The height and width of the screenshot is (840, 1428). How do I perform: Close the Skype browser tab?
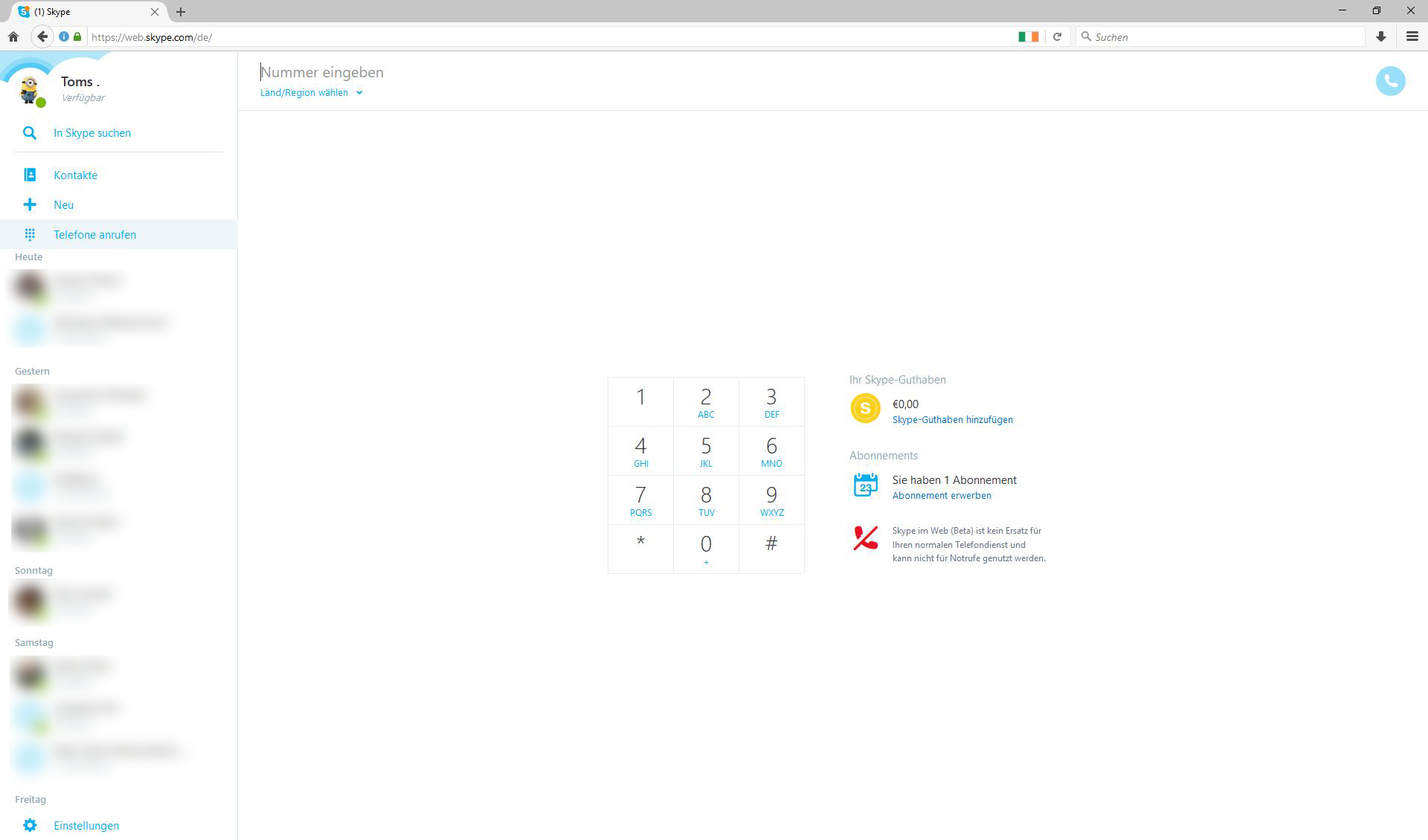[155, 12]
